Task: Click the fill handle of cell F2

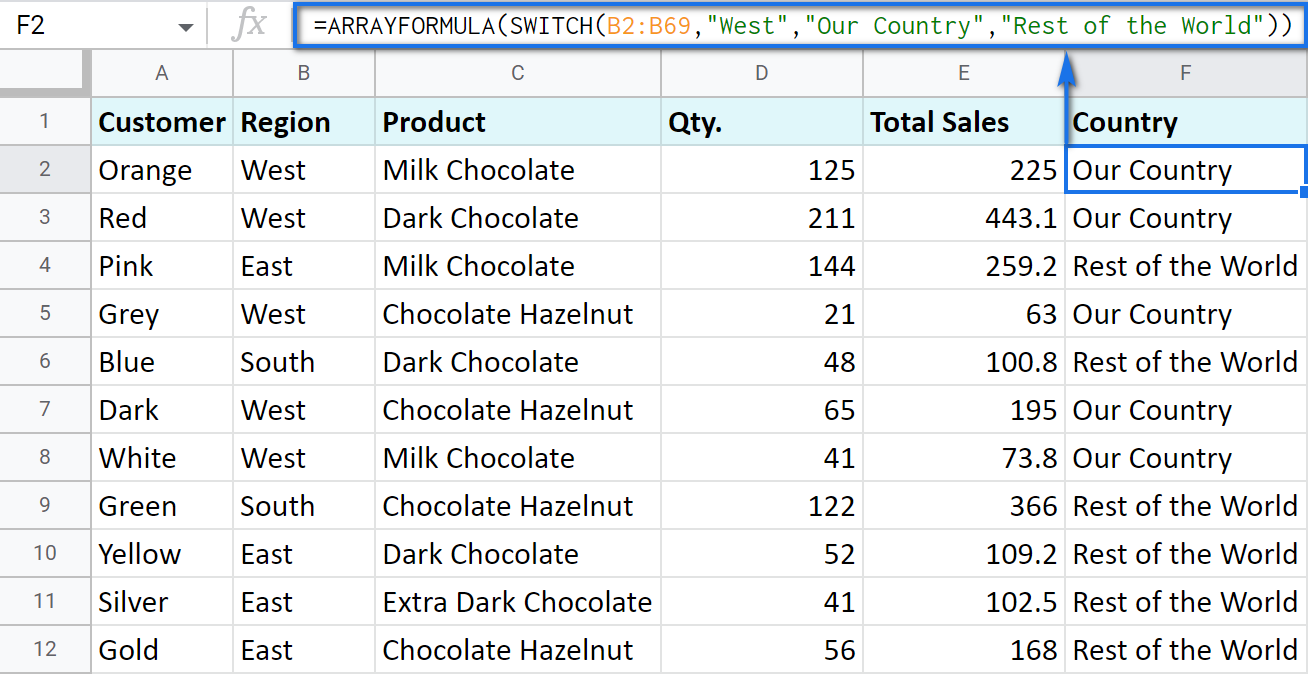Action: (1304, 191)
